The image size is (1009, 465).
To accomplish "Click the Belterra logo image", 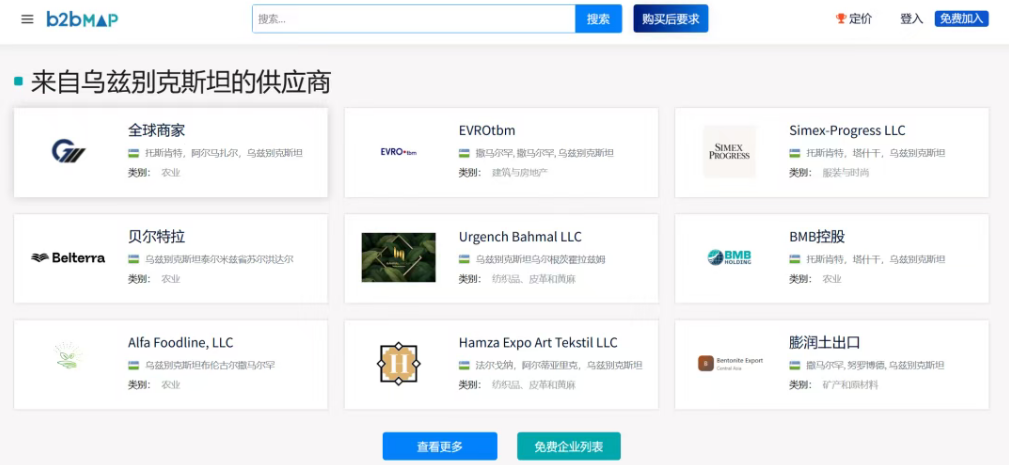I will pos(68,258).
